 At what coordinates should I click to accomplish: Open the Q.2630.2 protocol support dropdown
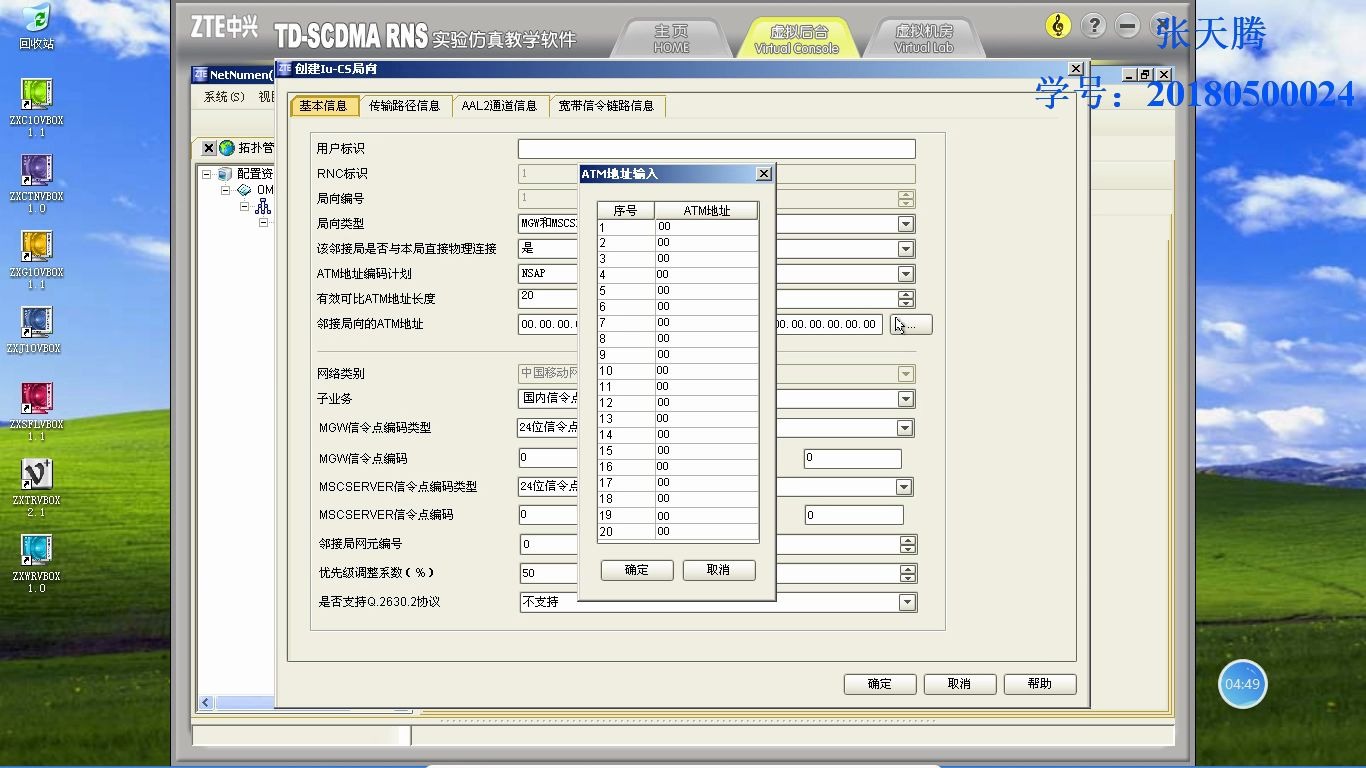(907, 603)
